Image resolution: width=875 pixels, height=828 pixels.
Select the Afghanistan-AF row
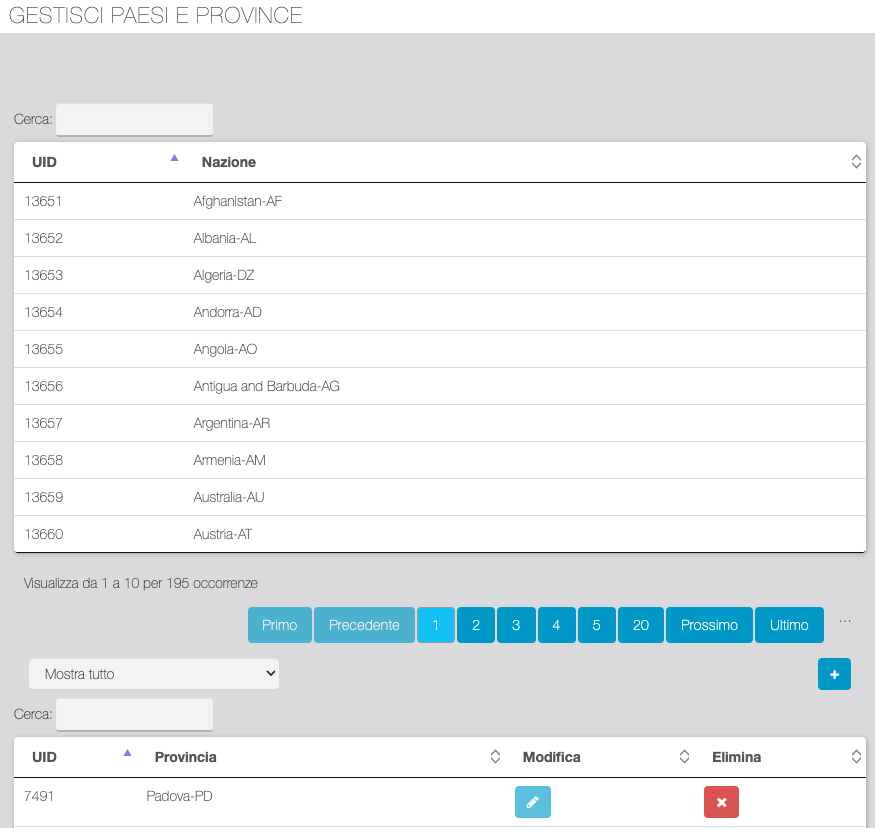coord(238,201)
